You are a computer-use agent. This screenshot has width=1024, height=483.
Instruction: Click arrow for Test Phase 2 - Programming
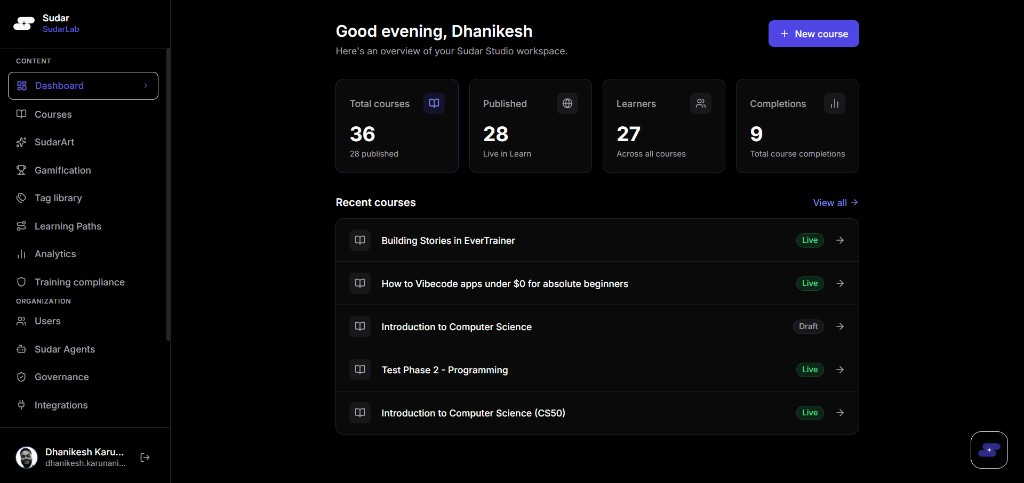(840, 369)
